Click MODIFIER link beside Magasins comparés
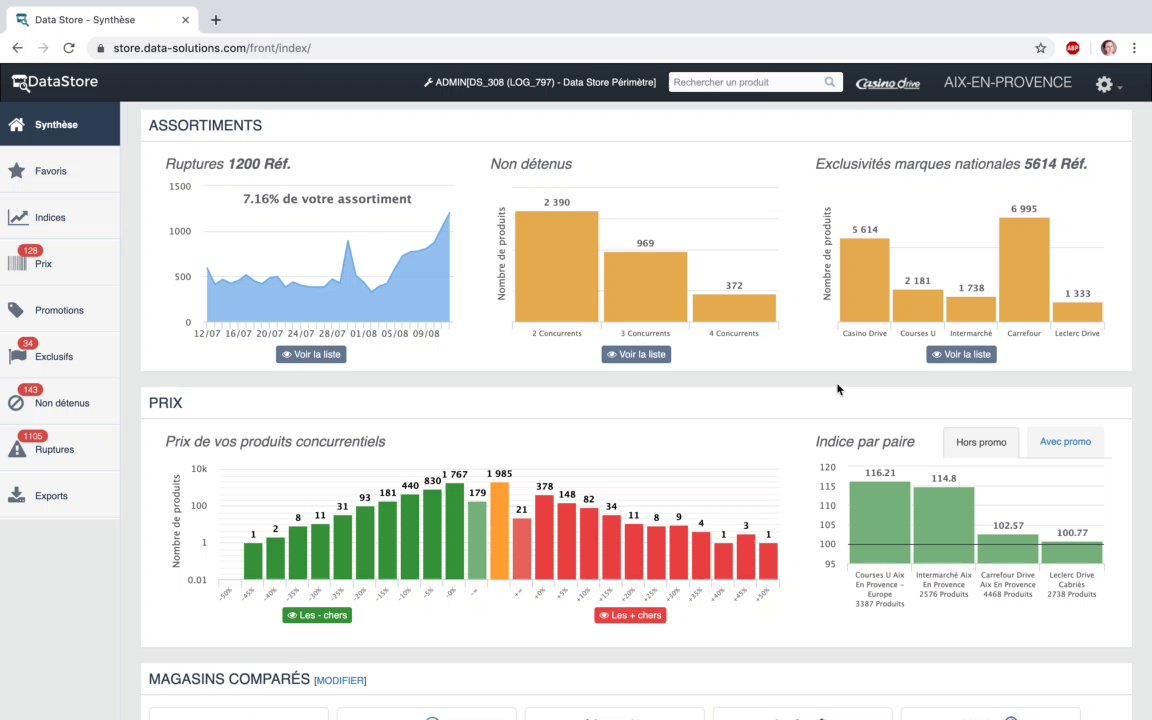Screen dimensions: 1152x720 340,680
